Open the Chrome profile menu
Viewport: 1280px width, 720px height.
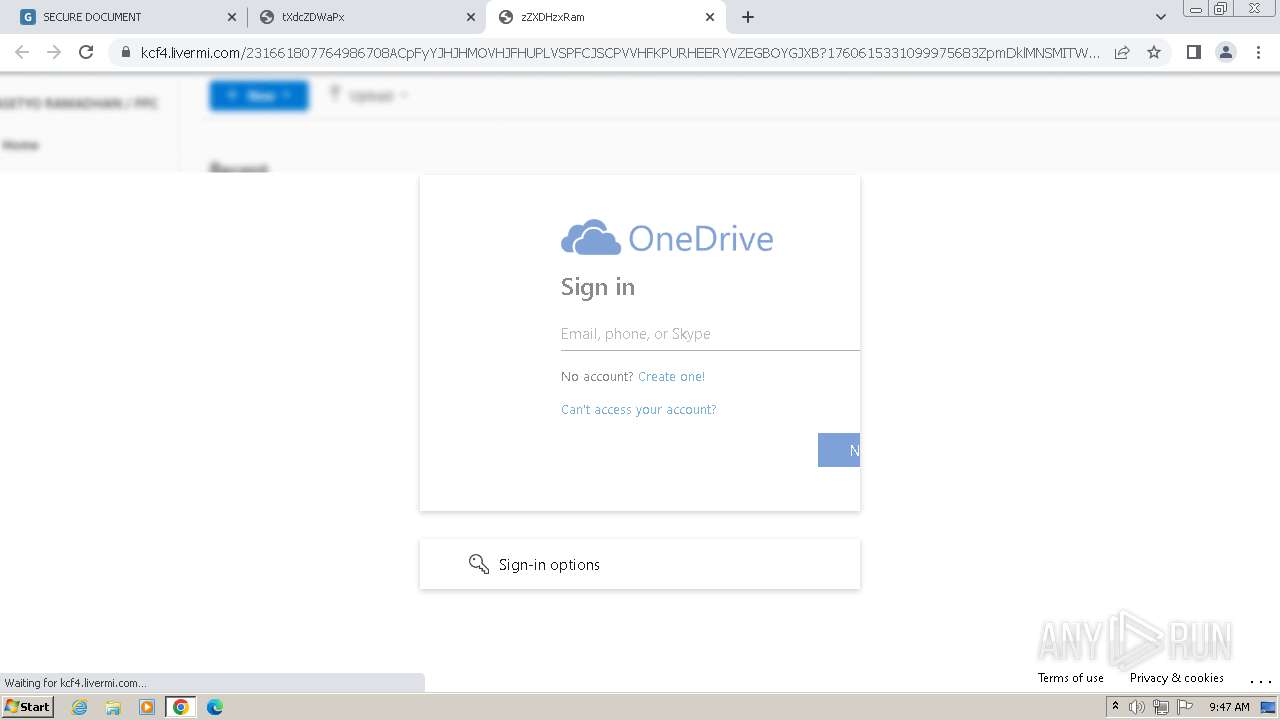click(1226, 53)
